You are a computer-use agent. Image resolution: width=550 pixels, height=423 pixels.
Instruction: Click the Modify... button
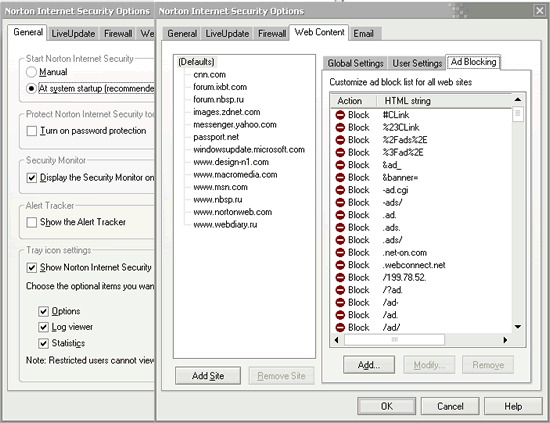tap(429, 365)
